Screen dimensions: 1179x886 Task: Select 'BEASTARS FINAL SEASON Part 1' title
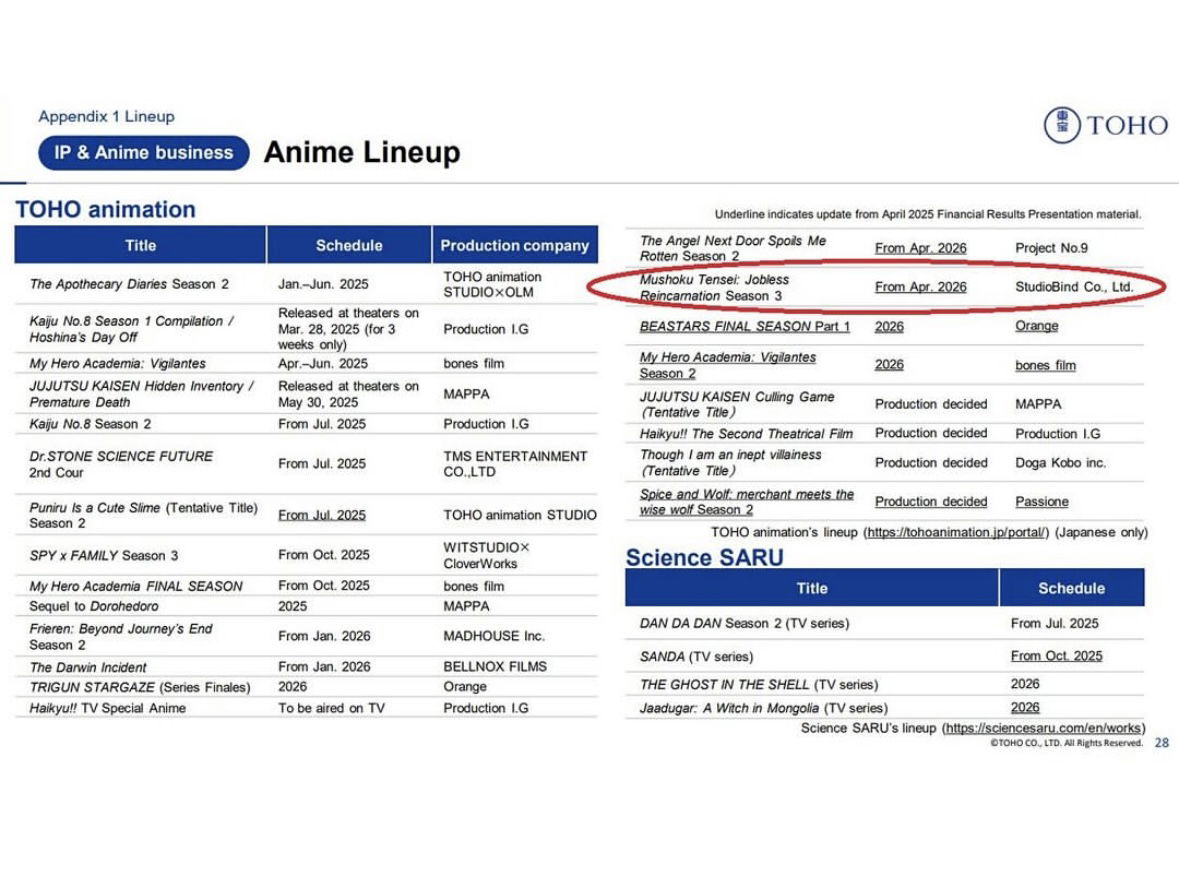pyautogui.click(x=745, y=326)
